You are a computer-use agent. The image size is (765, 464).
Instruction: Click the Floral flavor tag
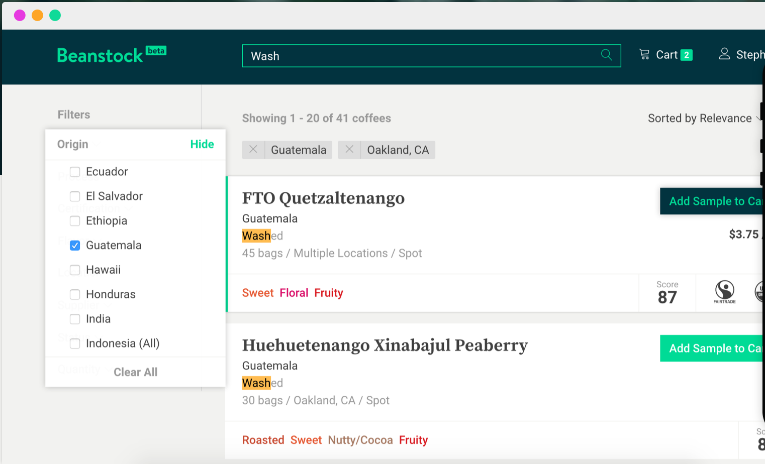[x=294, y=293]
